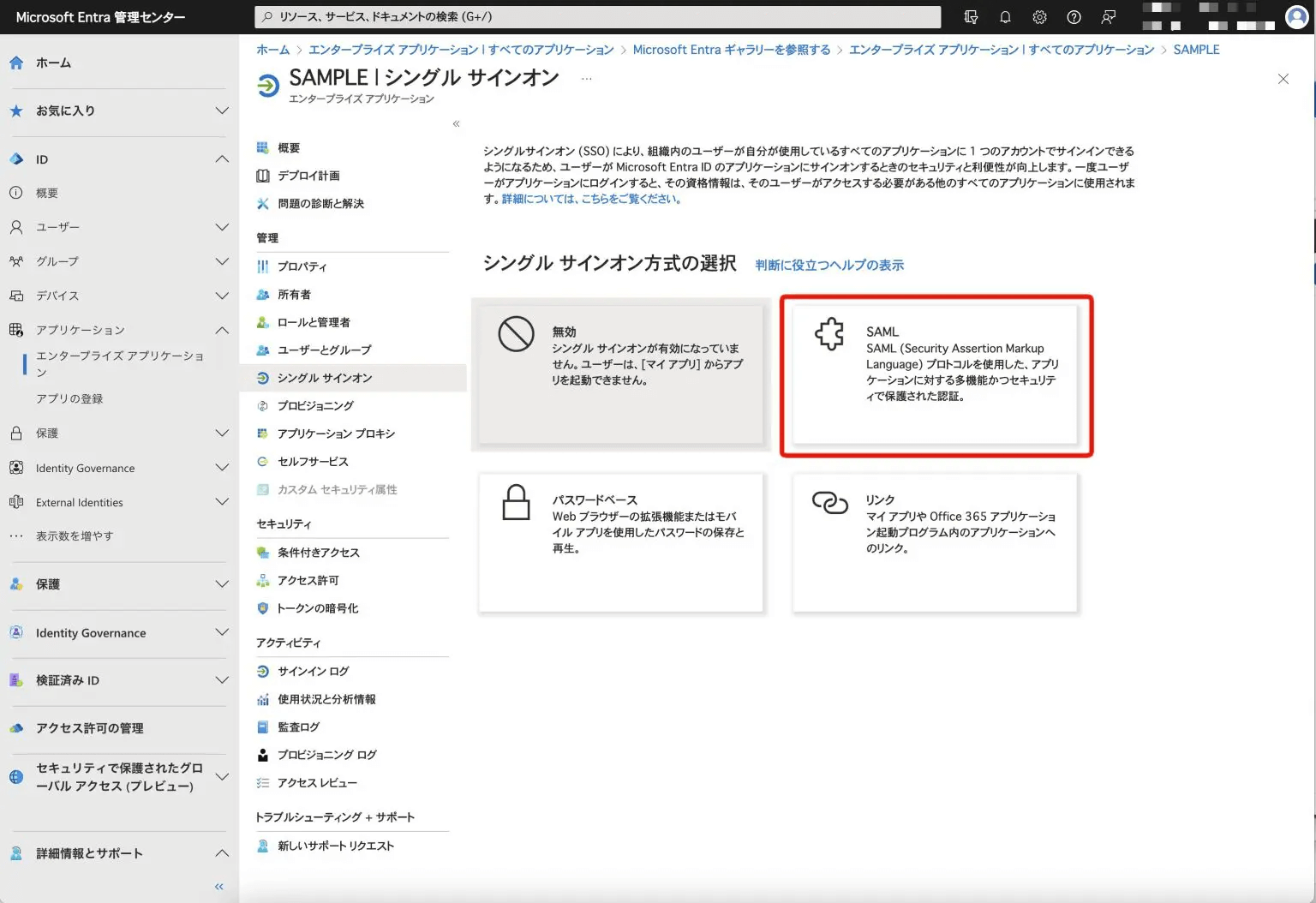
Task: Click the group icon beside グループ
Action: coord(16,261)
